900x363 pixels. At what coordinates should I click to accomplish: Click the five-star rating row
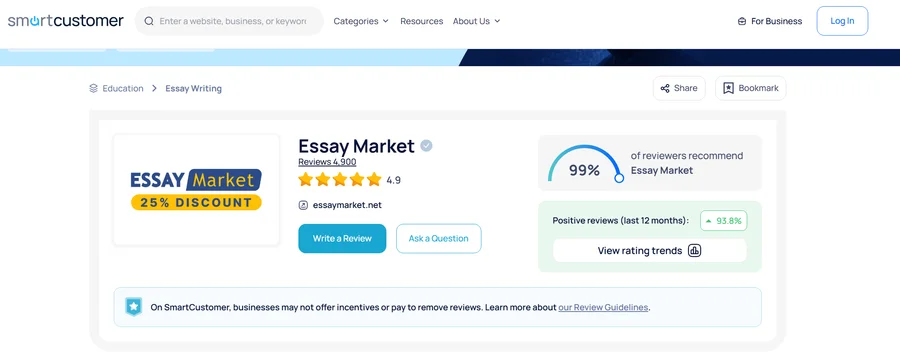pyautogui.click(x=340, y=180)
